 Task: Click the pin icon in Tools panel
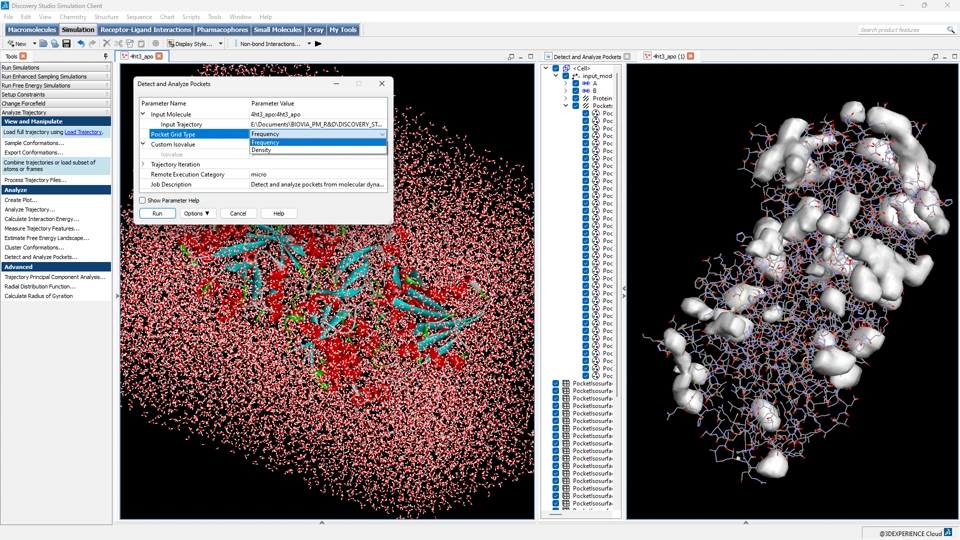click(x=105, y=56)
